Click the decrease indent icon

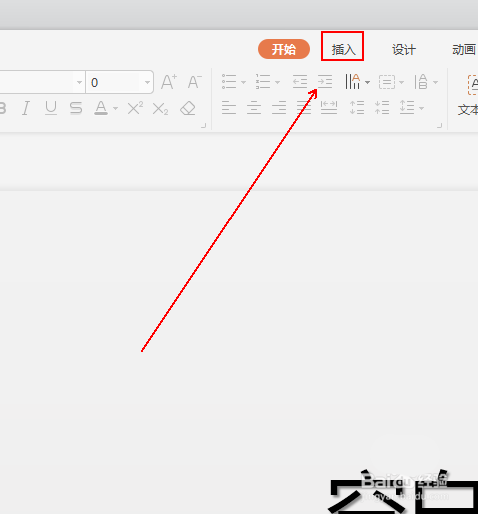pos(300,82)
